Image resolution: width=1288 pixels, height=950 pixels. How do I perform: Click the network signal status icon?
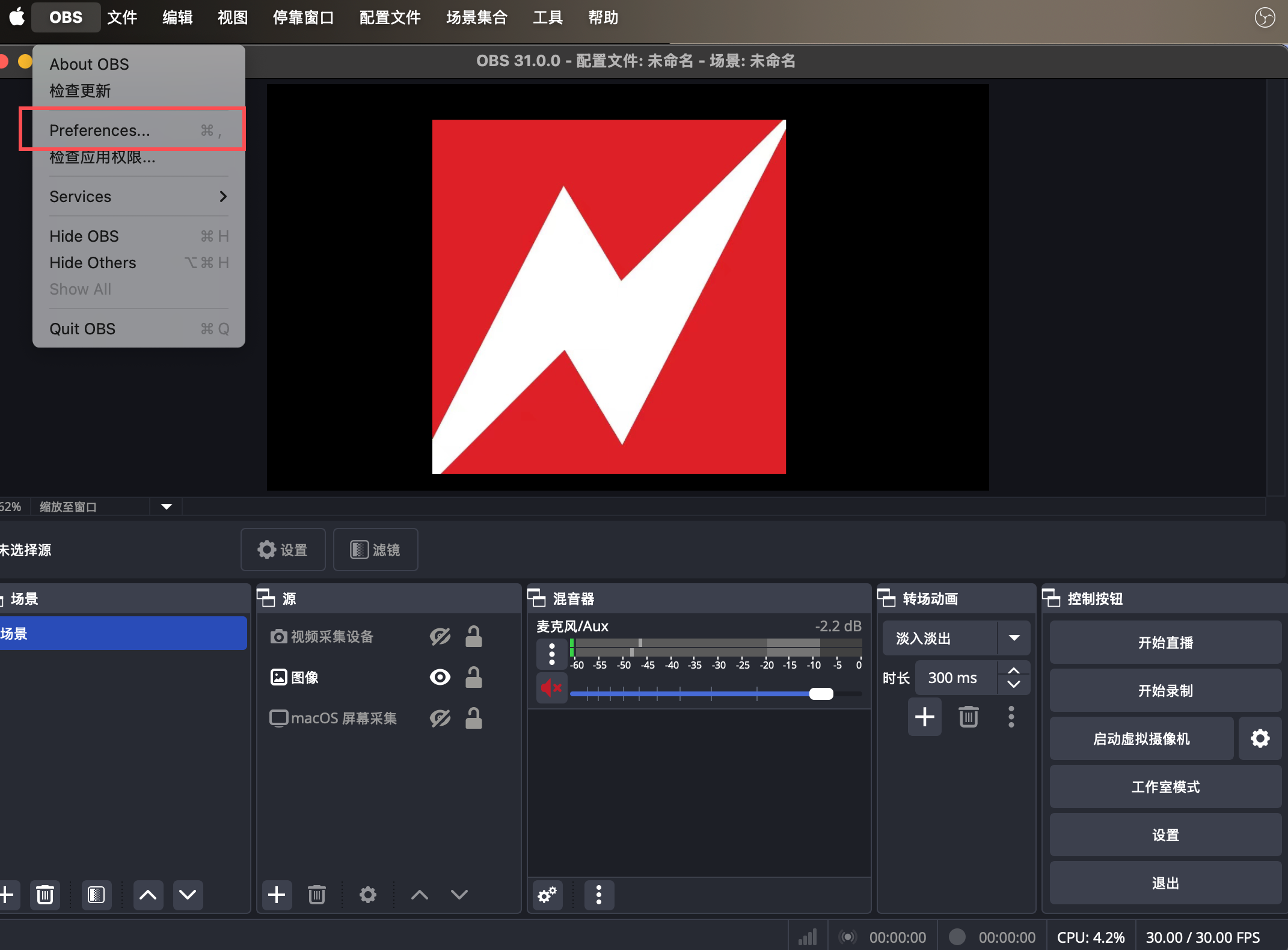point(808,937)
